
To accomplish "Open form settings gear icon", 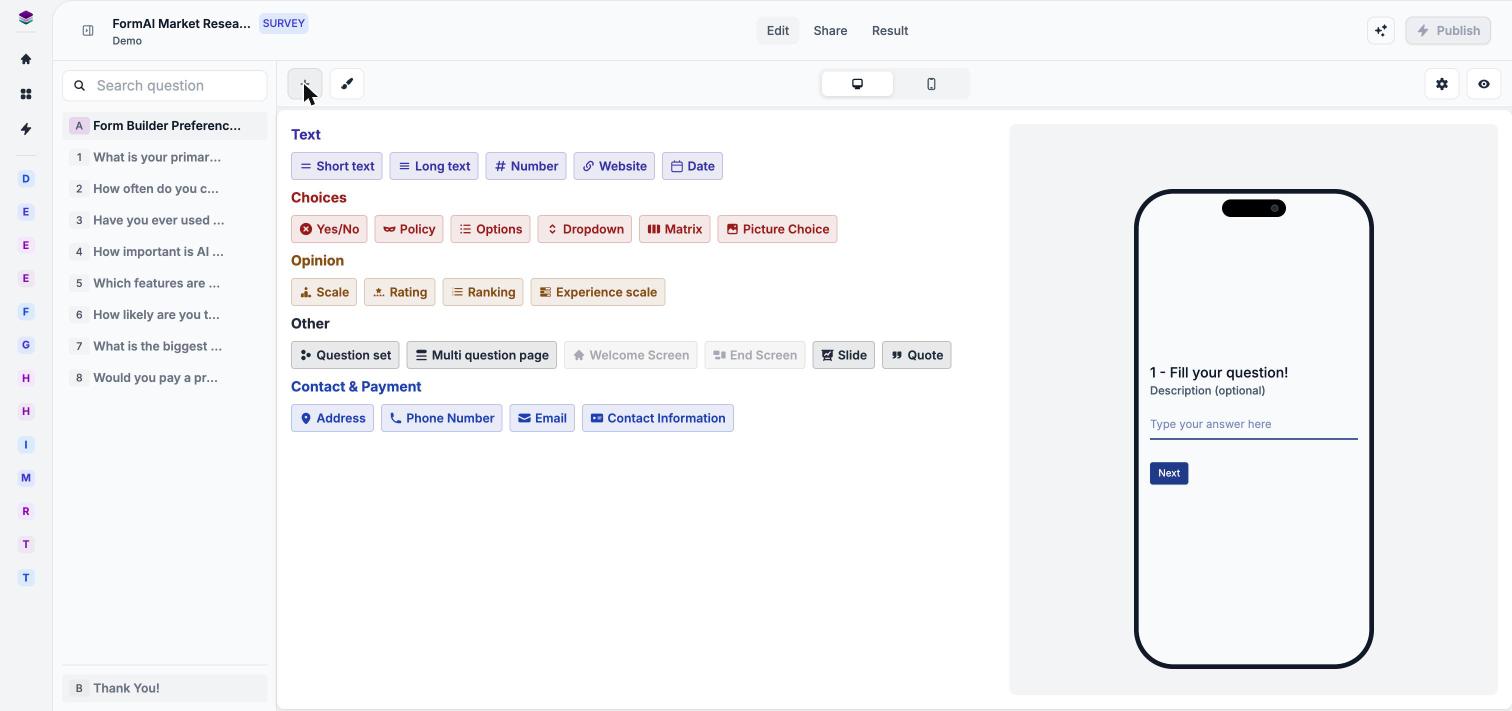I will (x=1442, y=84).
